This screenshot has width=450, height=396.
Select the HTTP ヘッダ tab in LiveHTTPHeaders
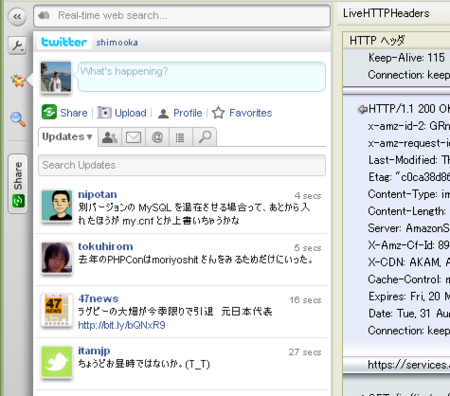tap(377, 41)
